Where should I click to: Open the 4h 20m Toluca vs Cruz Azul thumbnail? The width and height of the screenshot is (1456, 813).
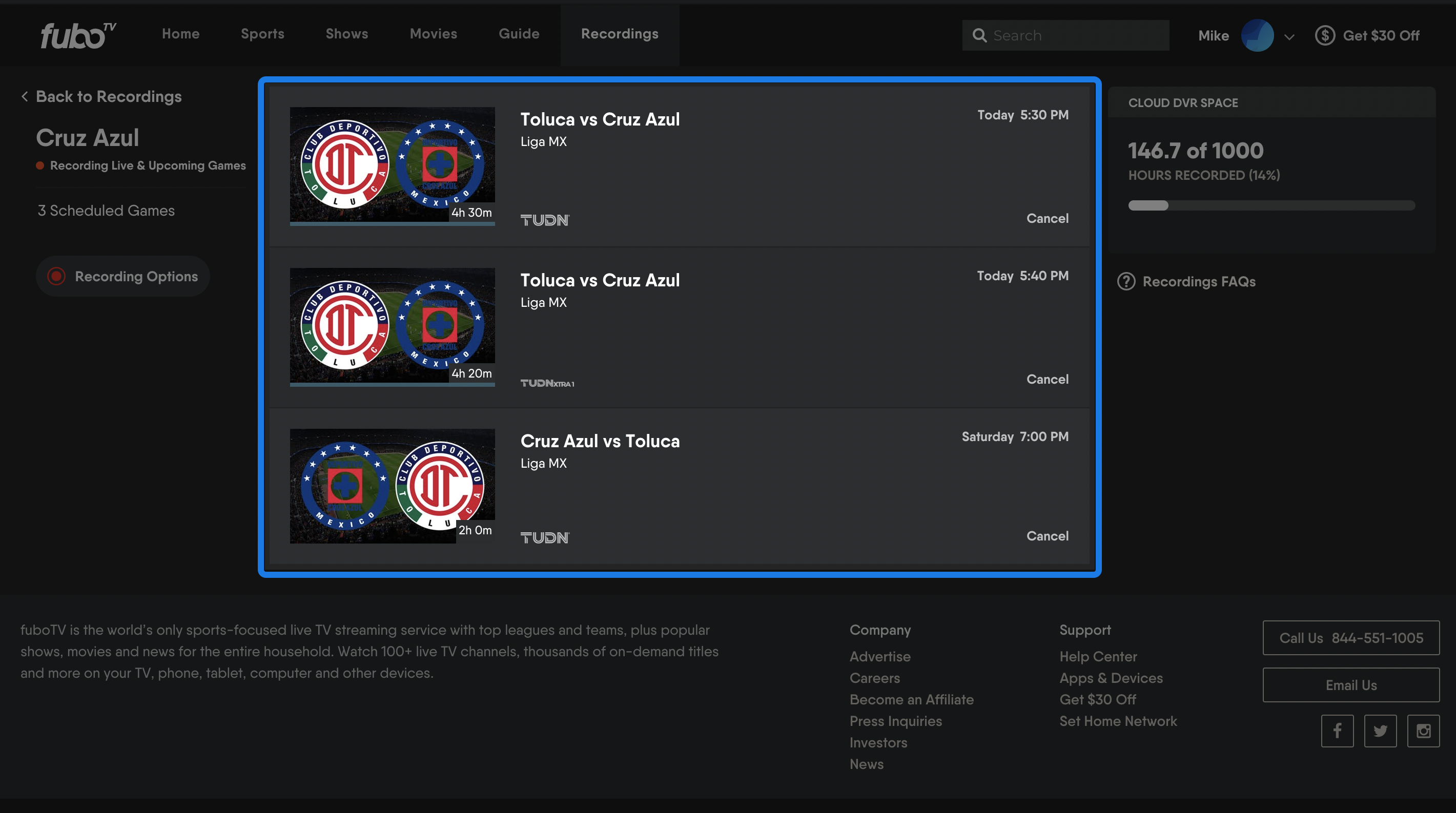tap(392, 327)
